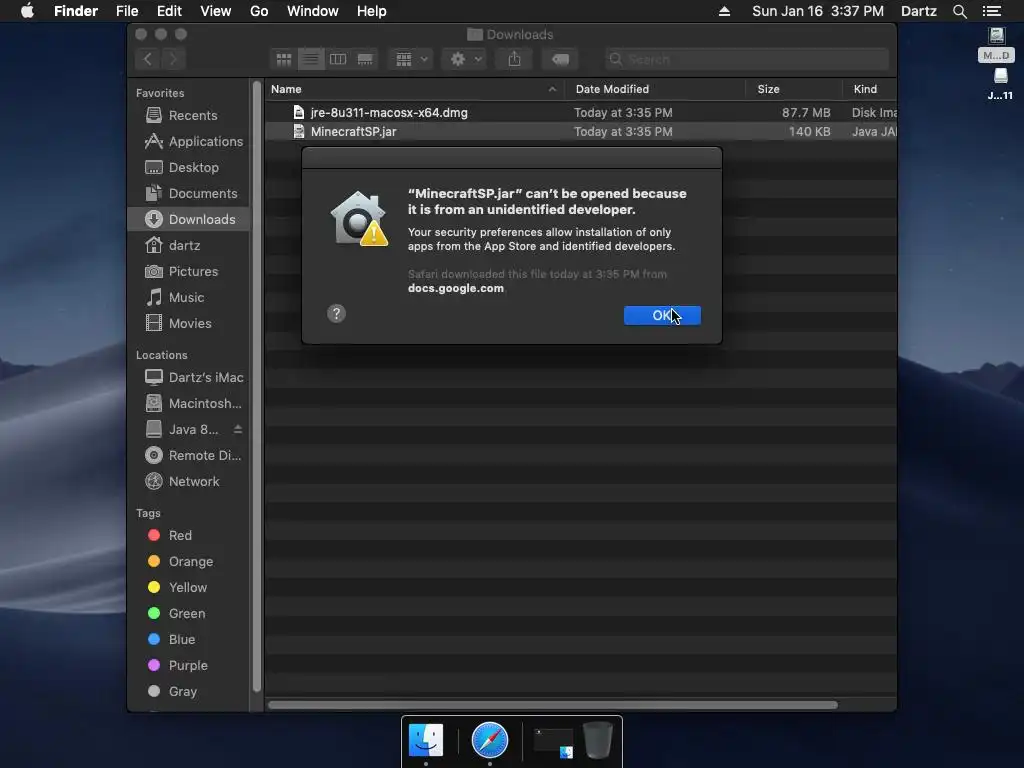Filter by Green tag
The width and height of the screenshot is (1024, 768).
click(x=189, y=613)
